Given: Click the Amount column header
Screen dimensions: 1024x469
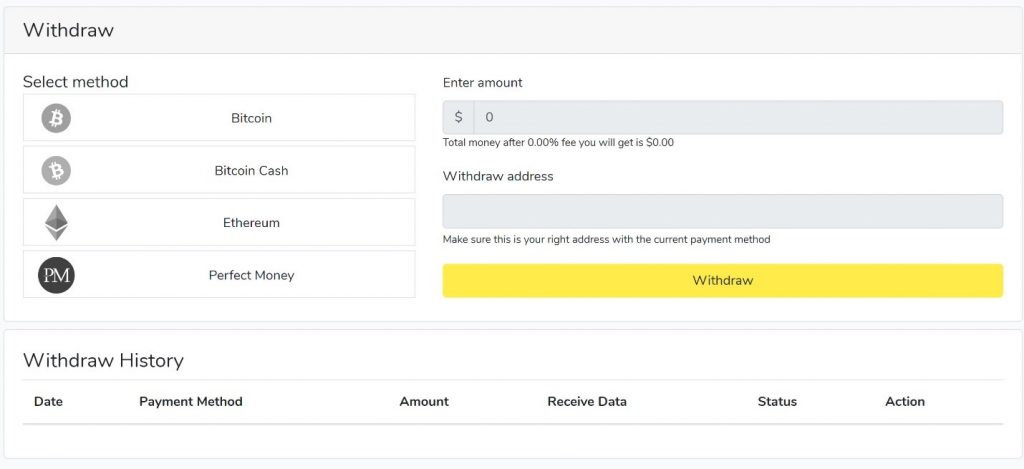Looking at the screenshot, I should click(x=424, y=402).
